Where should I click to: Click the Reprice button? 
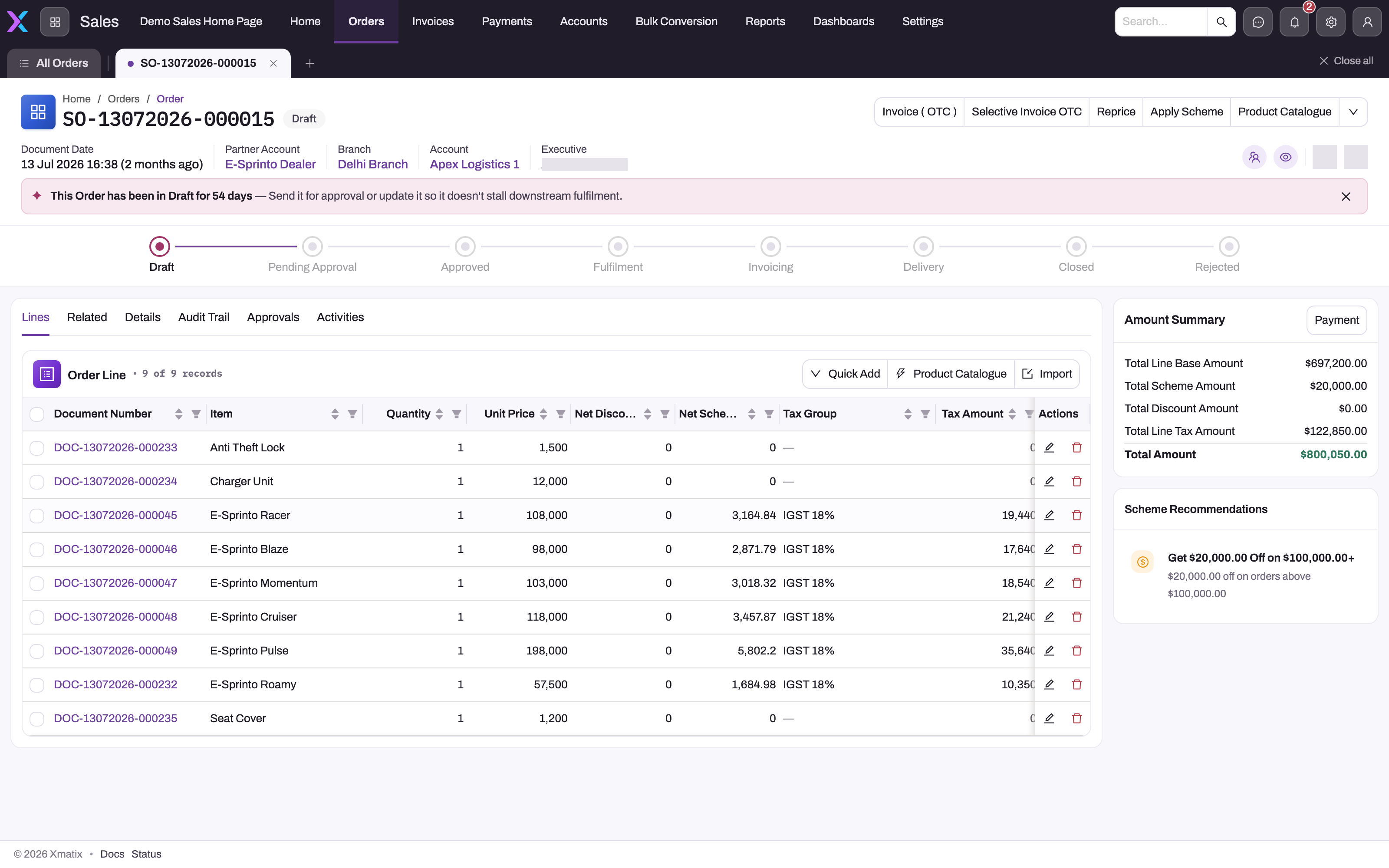[x=1115, y=112]
